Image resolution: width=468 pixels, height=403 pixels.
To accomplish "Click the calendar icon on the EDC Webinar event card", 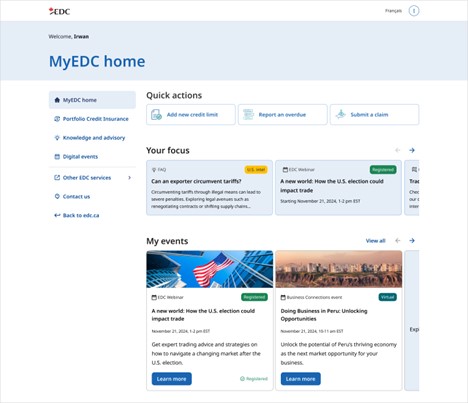I will coord(154,297).
